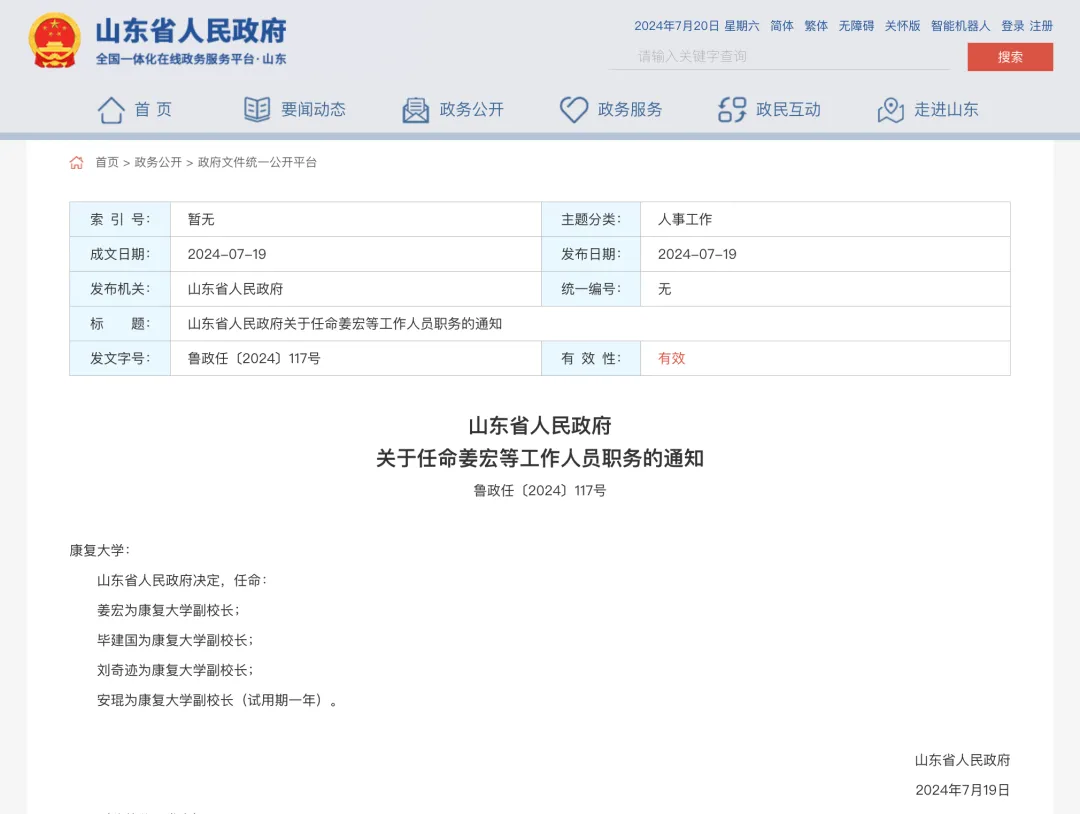Click the keyword search input field
The height and width of the screenshot is (814, 1080).
[x=780, y=57]
